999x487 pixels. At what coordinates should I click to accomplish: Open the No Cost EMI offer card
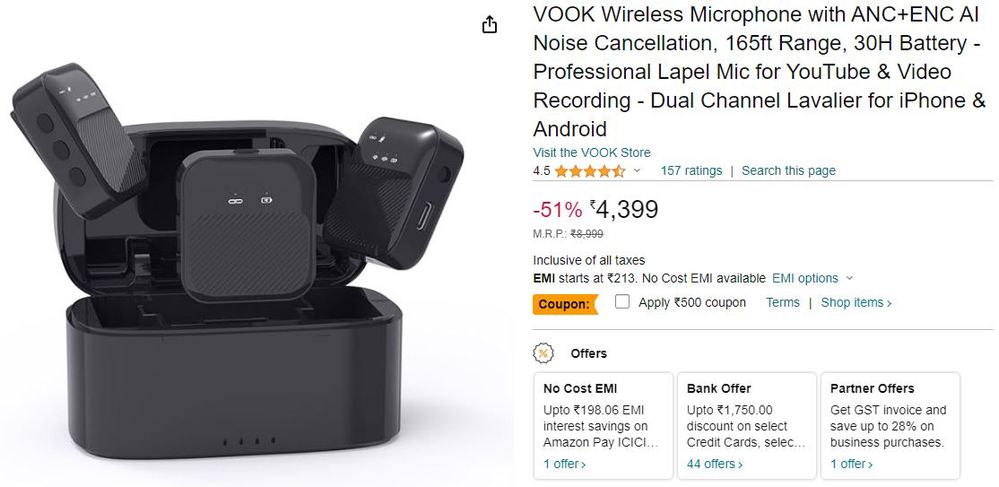pos(603,426)
